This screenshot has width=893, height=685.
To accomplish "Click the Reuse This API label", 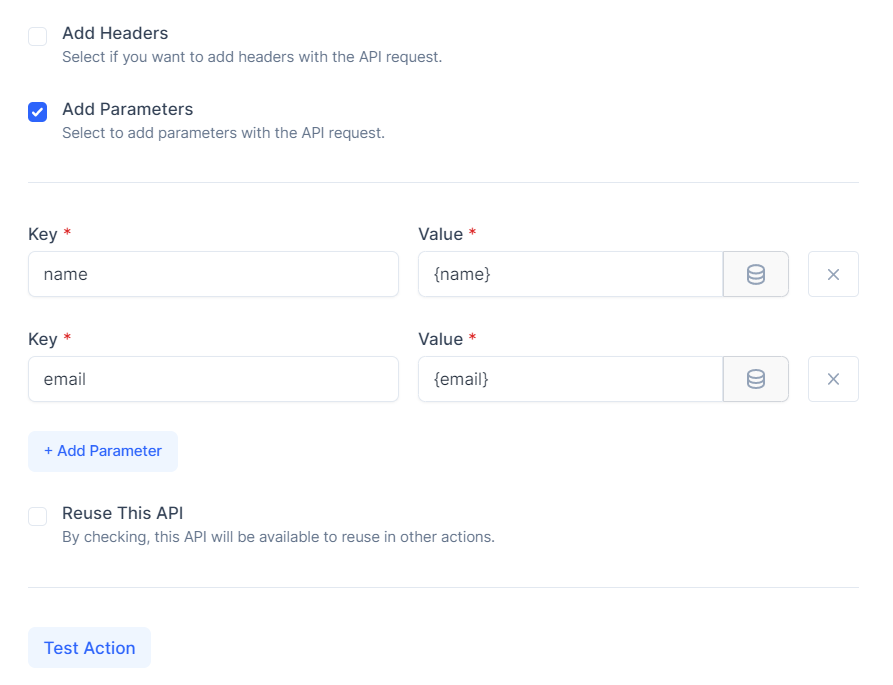I will click(122, 513).
